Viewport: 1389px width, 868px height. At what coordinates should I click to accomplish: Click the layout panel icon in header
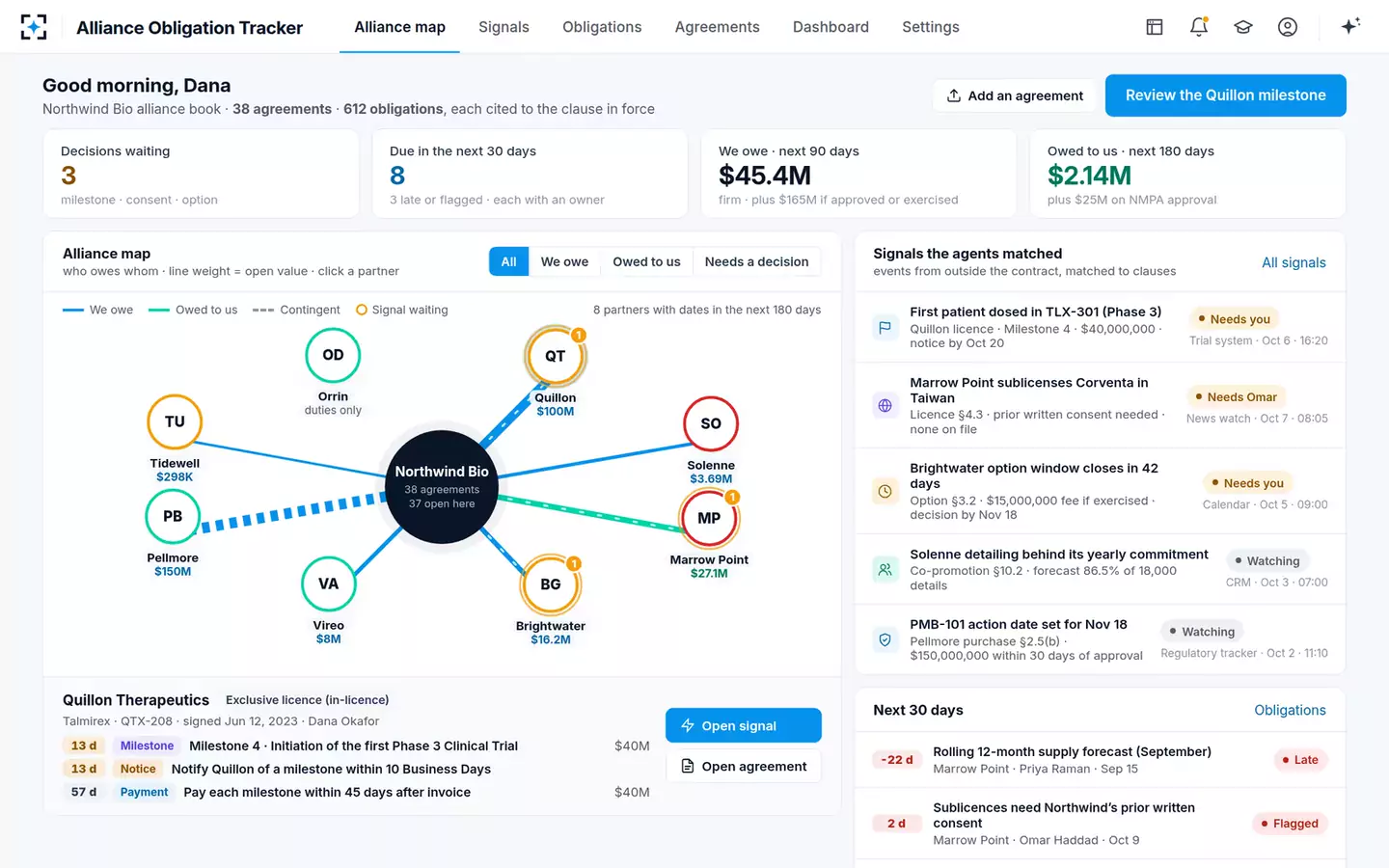[1155, 27]
